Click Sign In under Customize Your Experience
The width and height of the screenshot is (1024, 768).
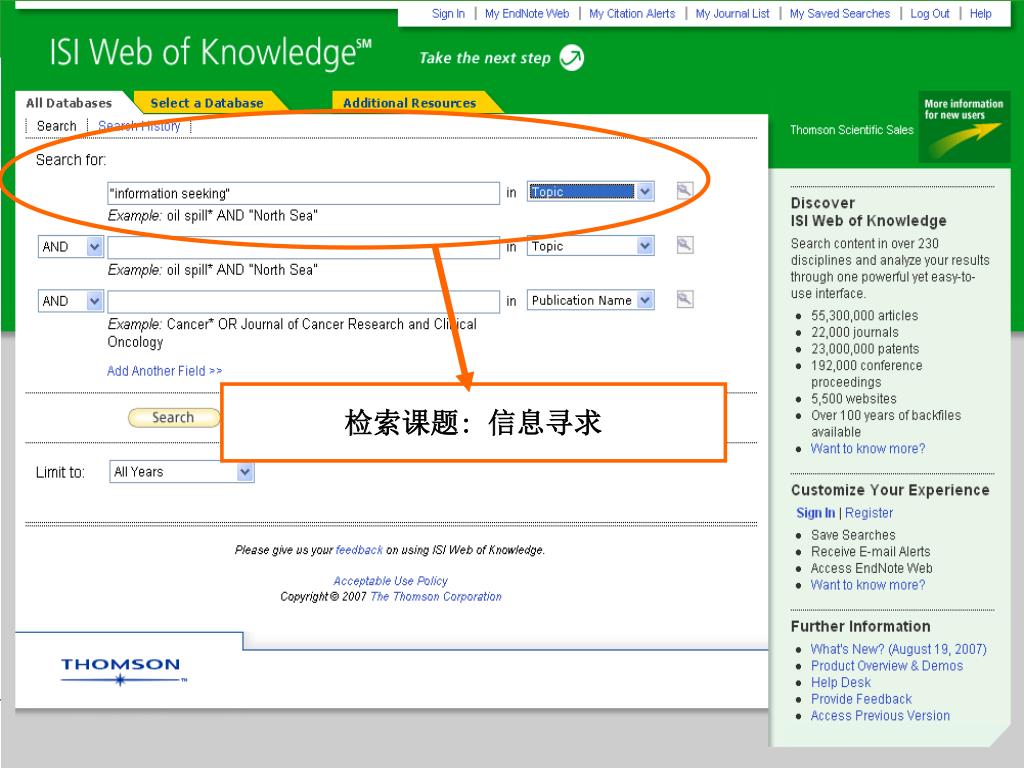pyautogui.click(x=815, y=513)
